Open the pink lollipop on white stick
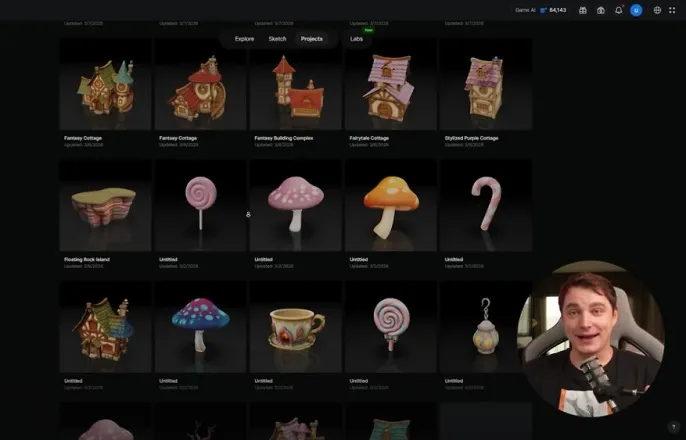Viewport: 686px width, 440px height. 200,206
